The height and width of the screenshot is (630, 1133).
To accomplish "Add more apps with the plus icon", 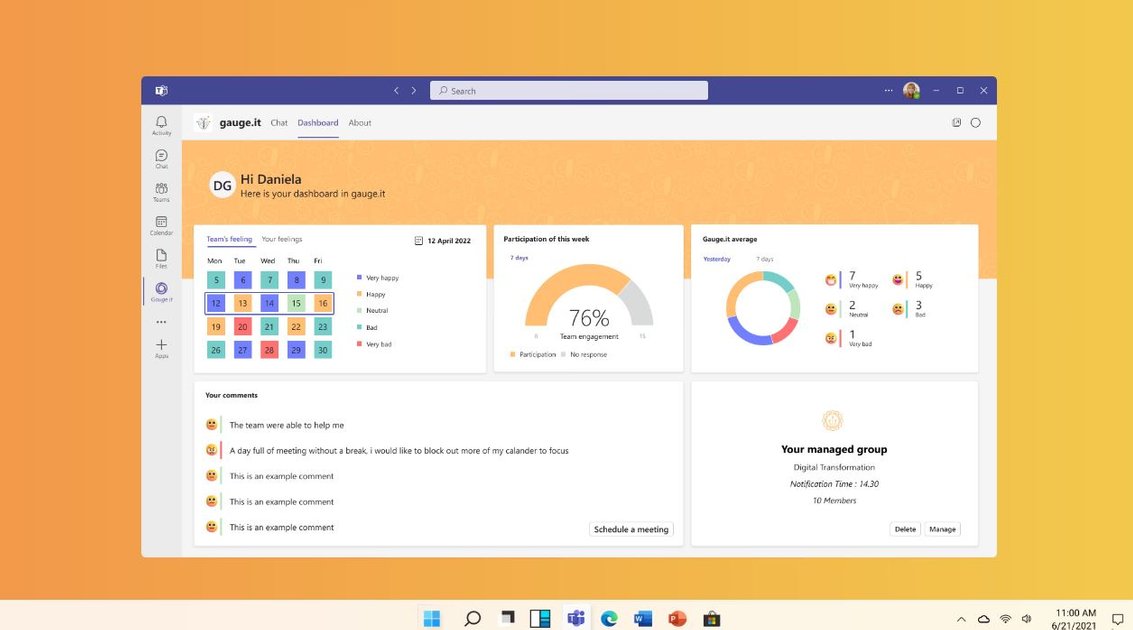I will (x=161, y=347).
